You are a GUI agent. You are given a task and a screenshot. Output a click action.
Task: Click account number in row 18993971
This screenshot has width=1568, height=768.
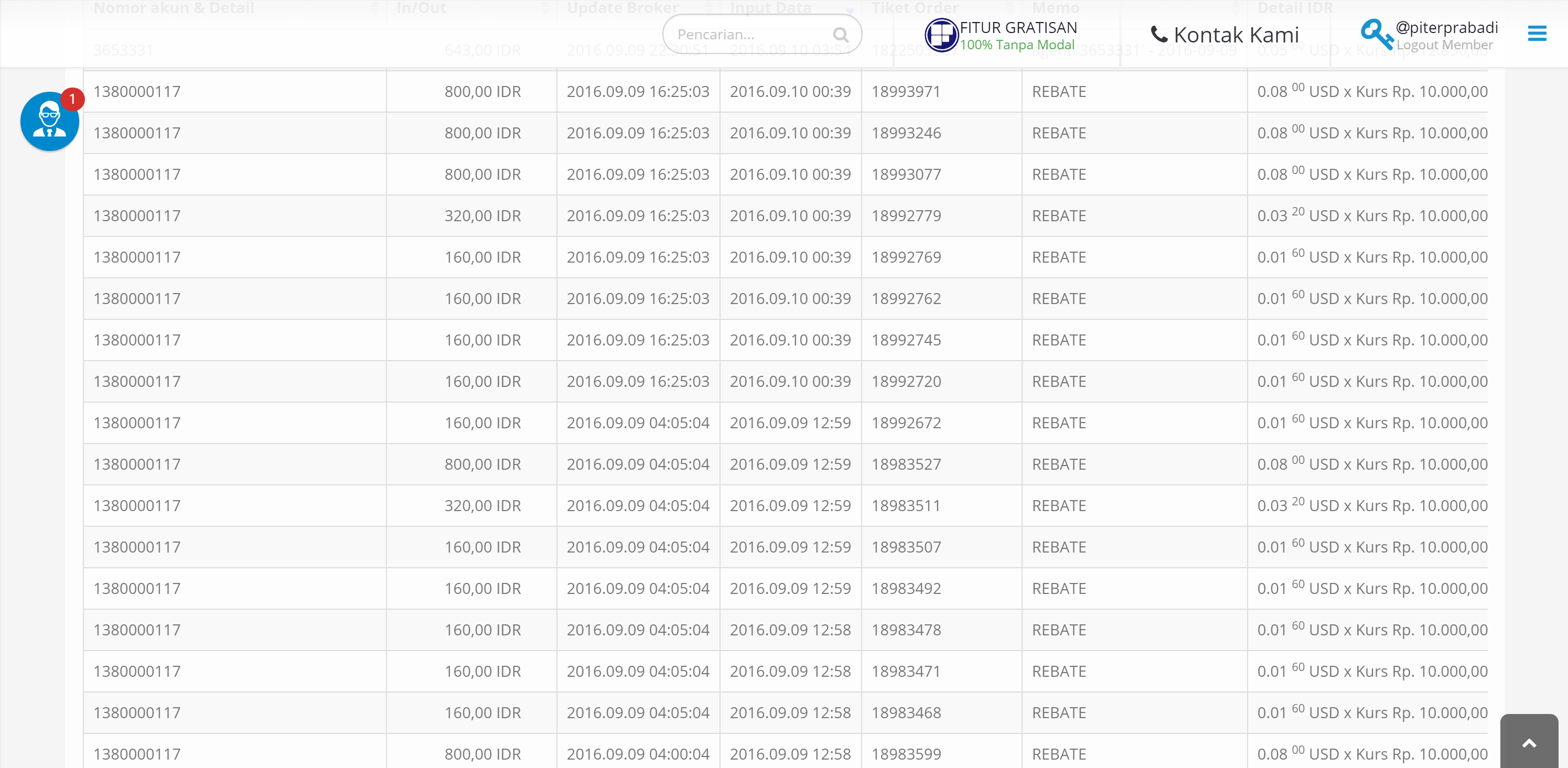coord(137,91)
